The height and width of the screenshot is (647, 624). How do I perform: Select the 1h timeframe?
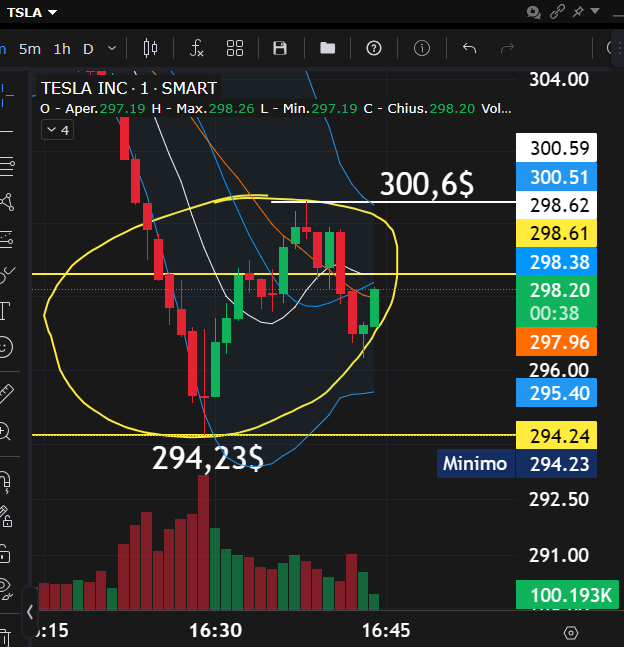click(x=62, y=49)
